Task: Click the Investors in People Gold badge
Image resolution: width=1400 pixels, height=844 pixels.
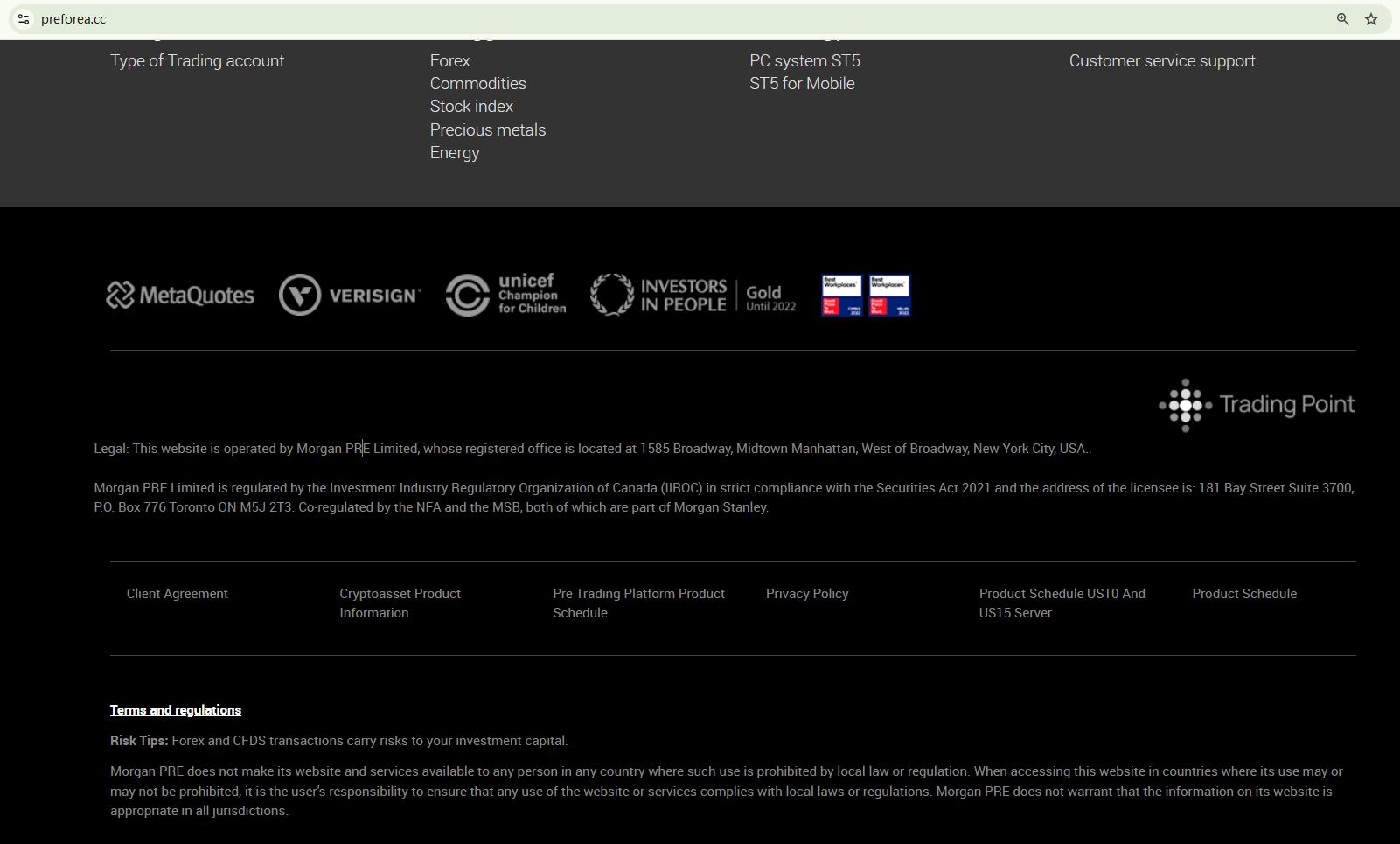Action: [x=693, y=296]
